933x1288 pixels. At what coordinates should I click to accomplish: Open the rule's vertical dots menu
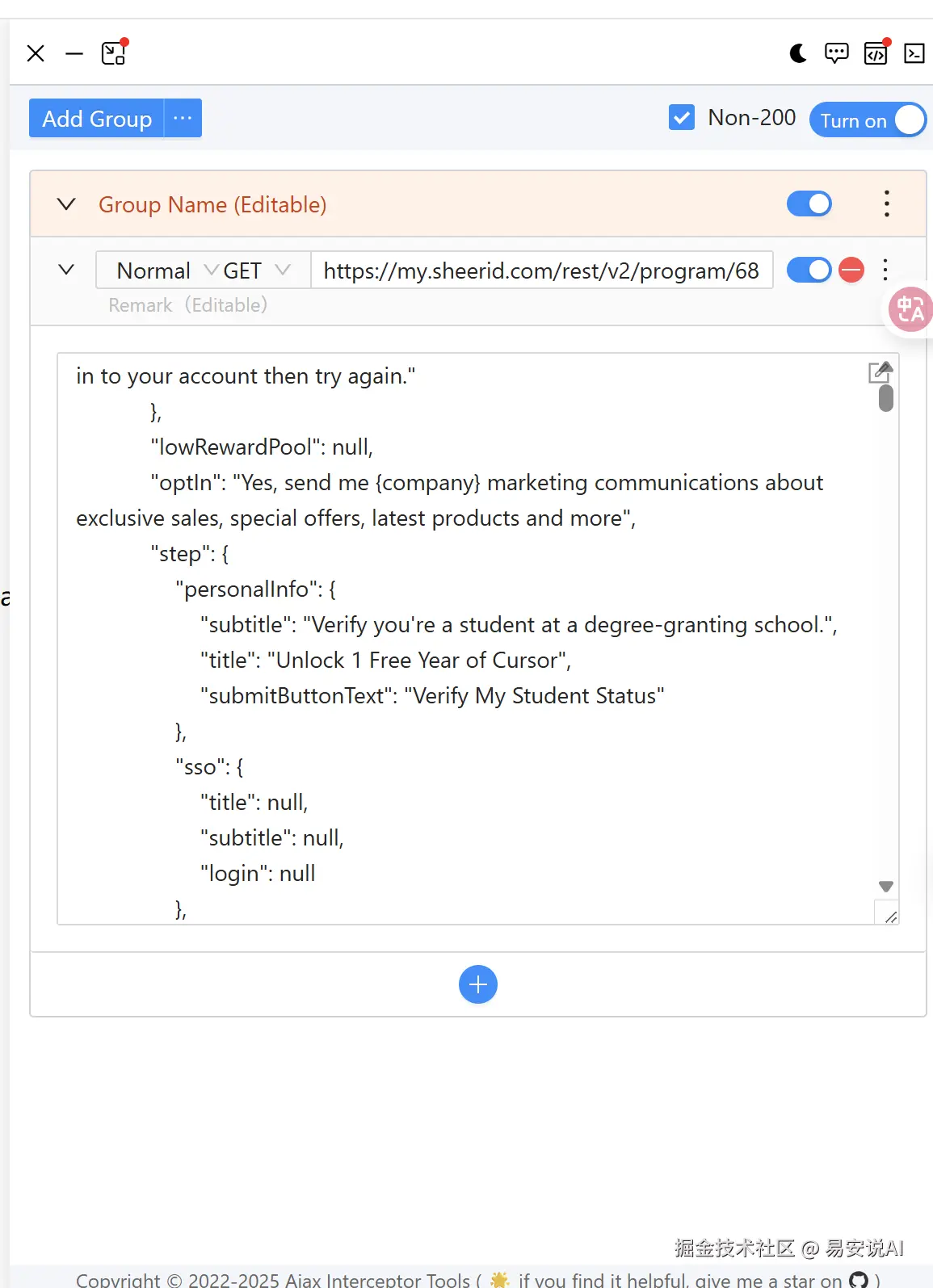[x=886, y=270]
